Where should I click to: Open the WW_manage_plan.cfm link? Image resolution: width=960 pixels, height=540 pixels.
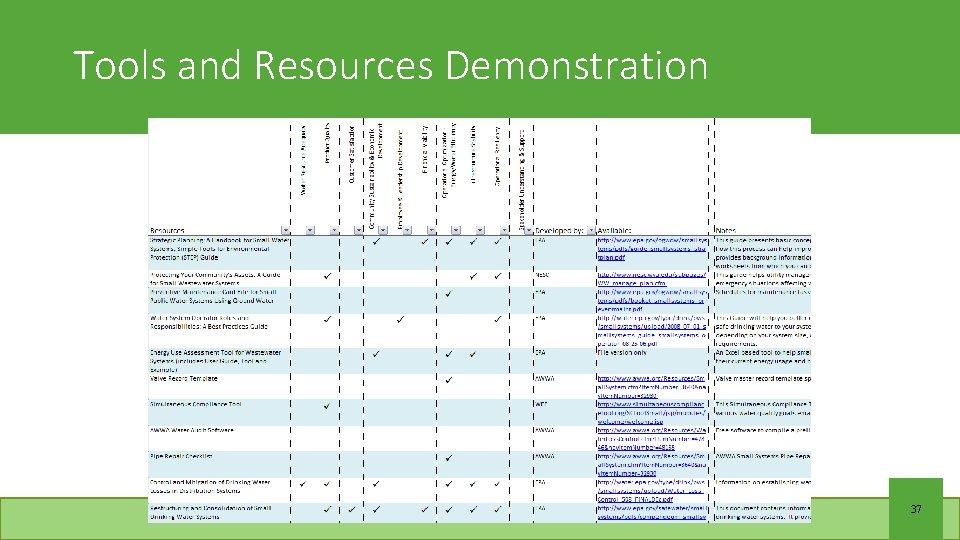pos(651,279)
